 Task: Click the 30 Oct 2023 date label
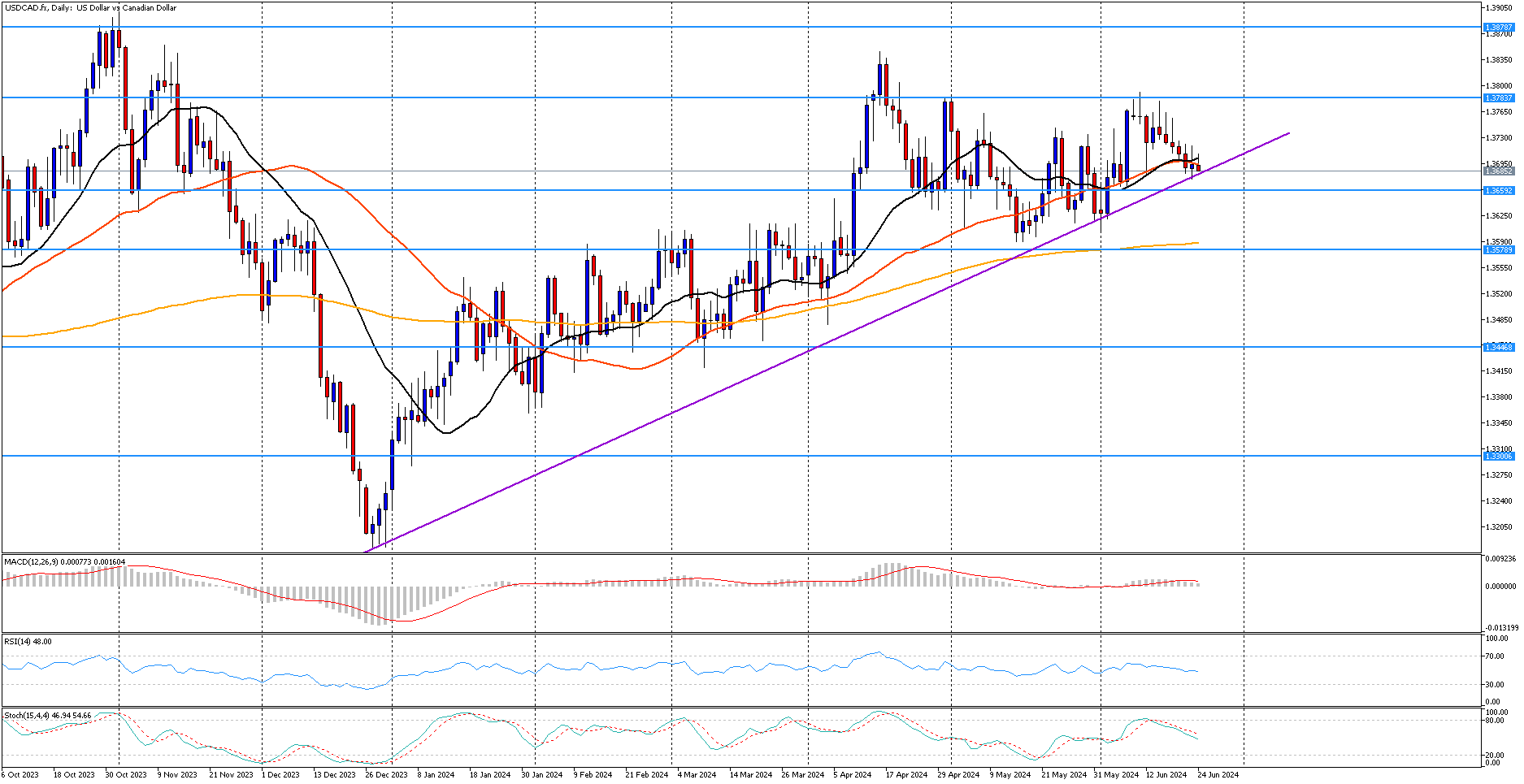(126, 775)
